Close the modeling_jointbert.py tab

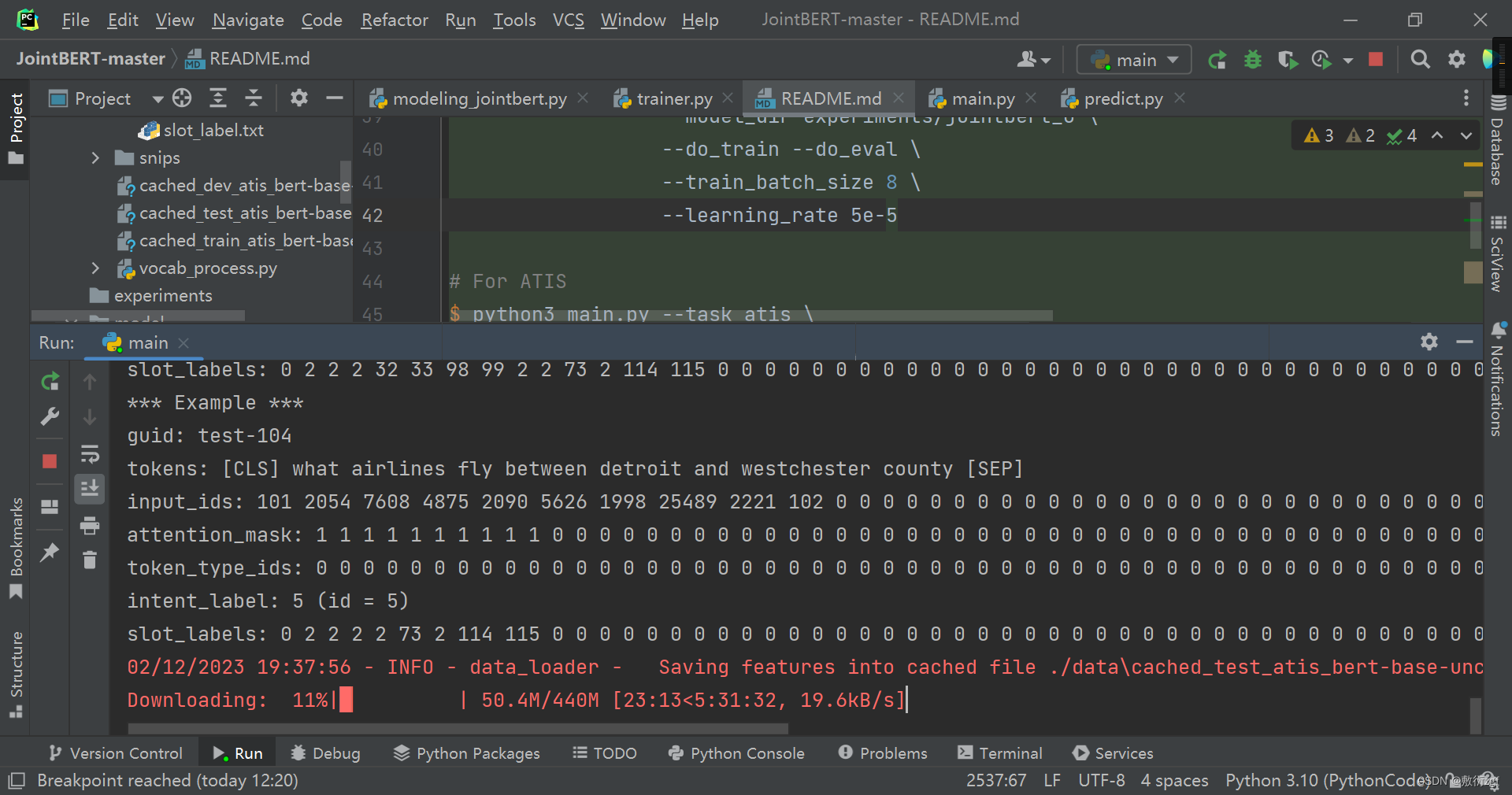[x=583, y=98]
